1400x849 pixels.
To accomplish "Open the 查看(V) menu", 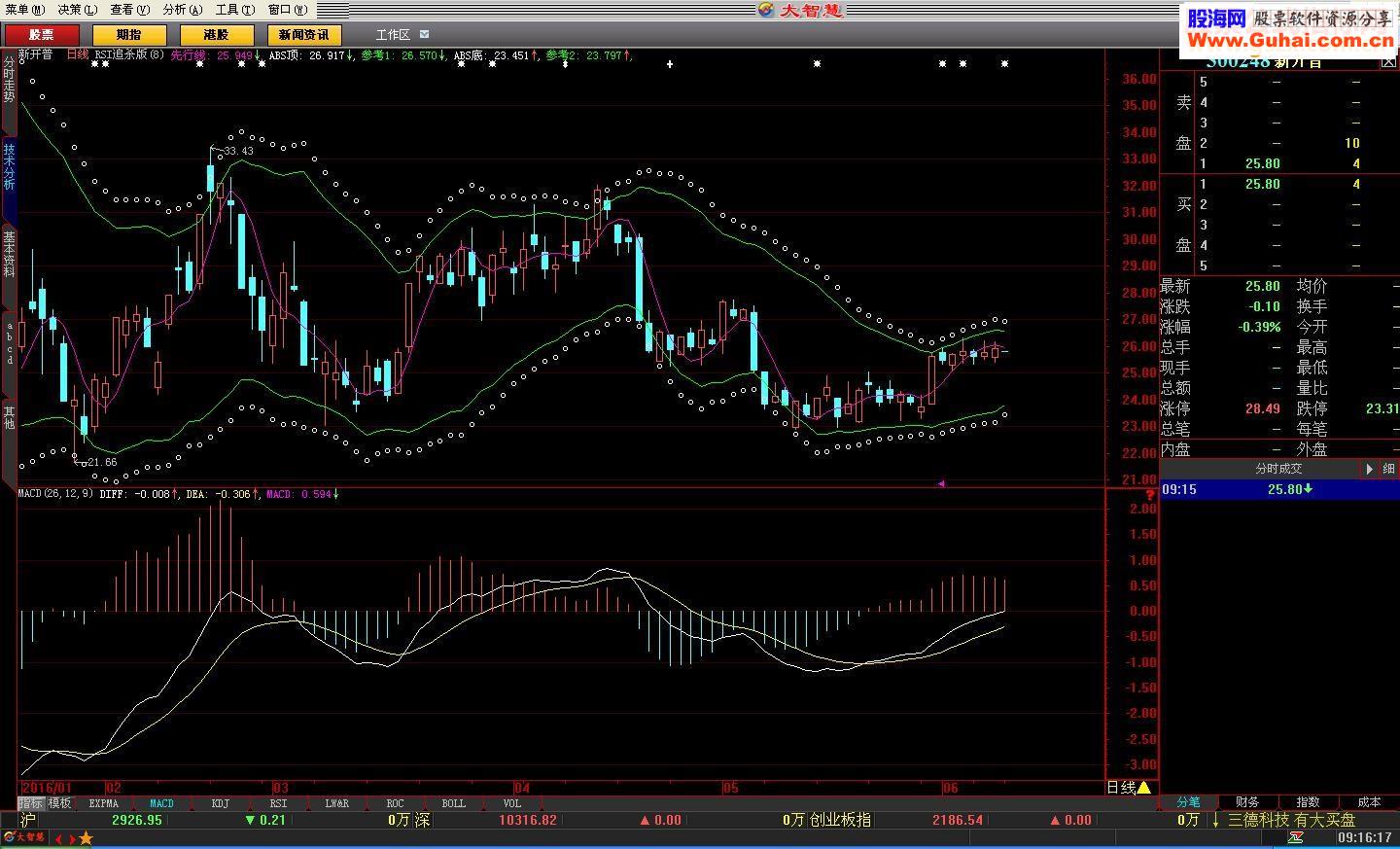I will point(130,9).
